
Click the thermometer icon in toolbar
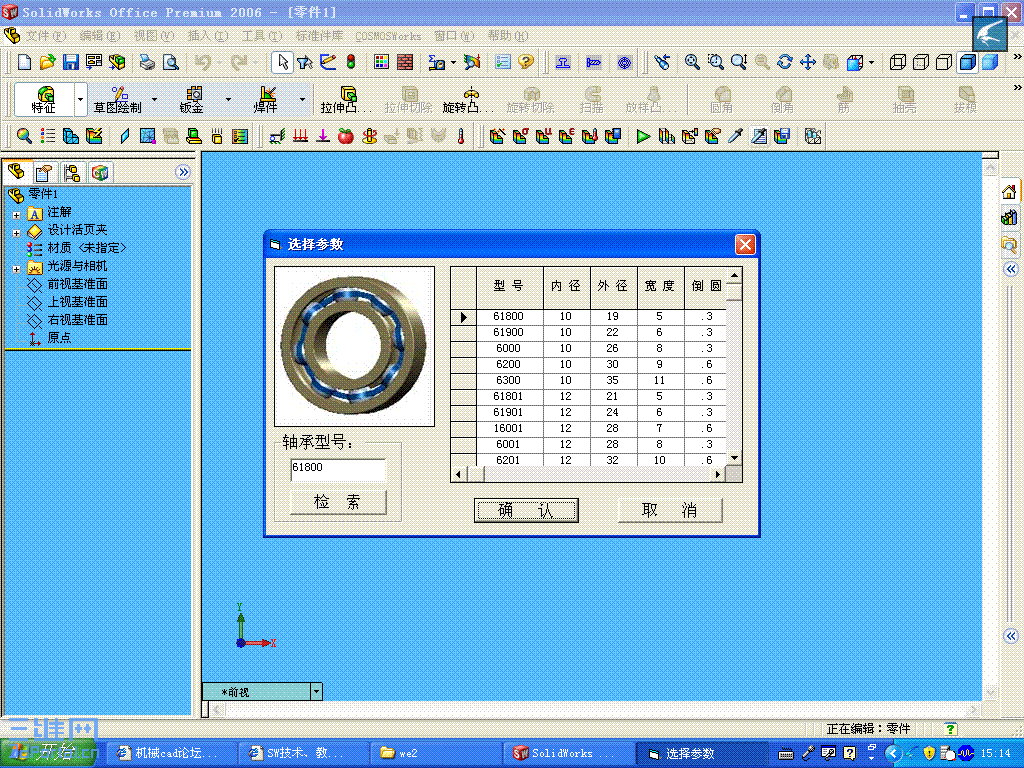[x=461, y=136]
